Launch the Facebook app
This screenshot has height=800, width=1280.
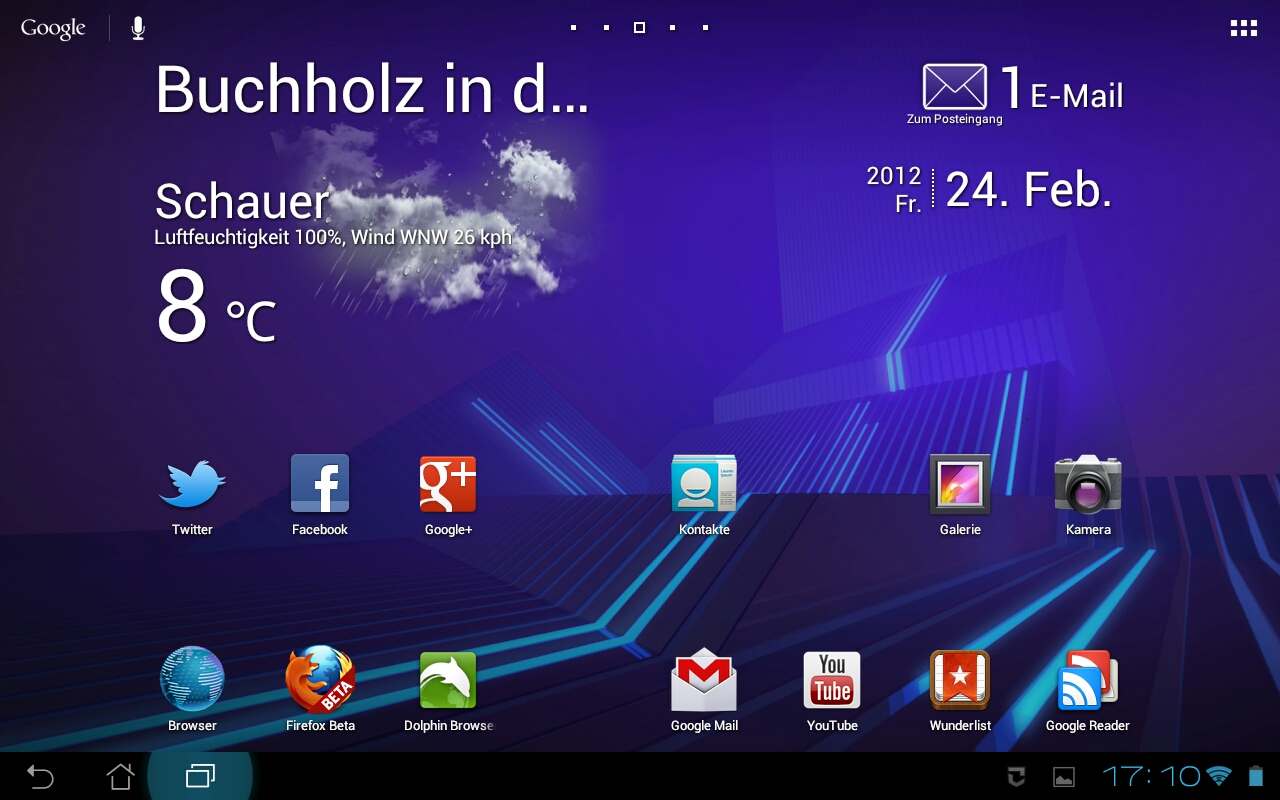320,484
